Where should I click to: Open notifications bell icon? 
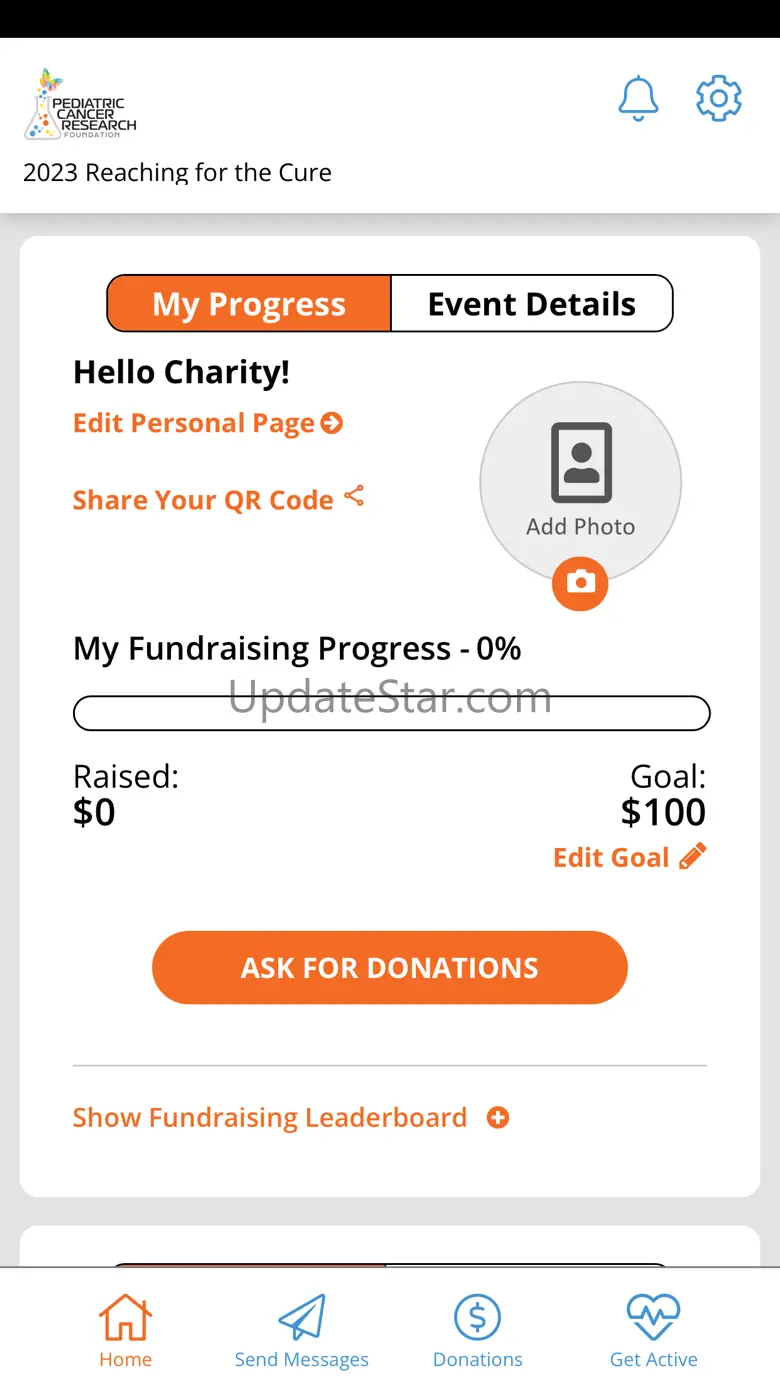pos(638,99)
